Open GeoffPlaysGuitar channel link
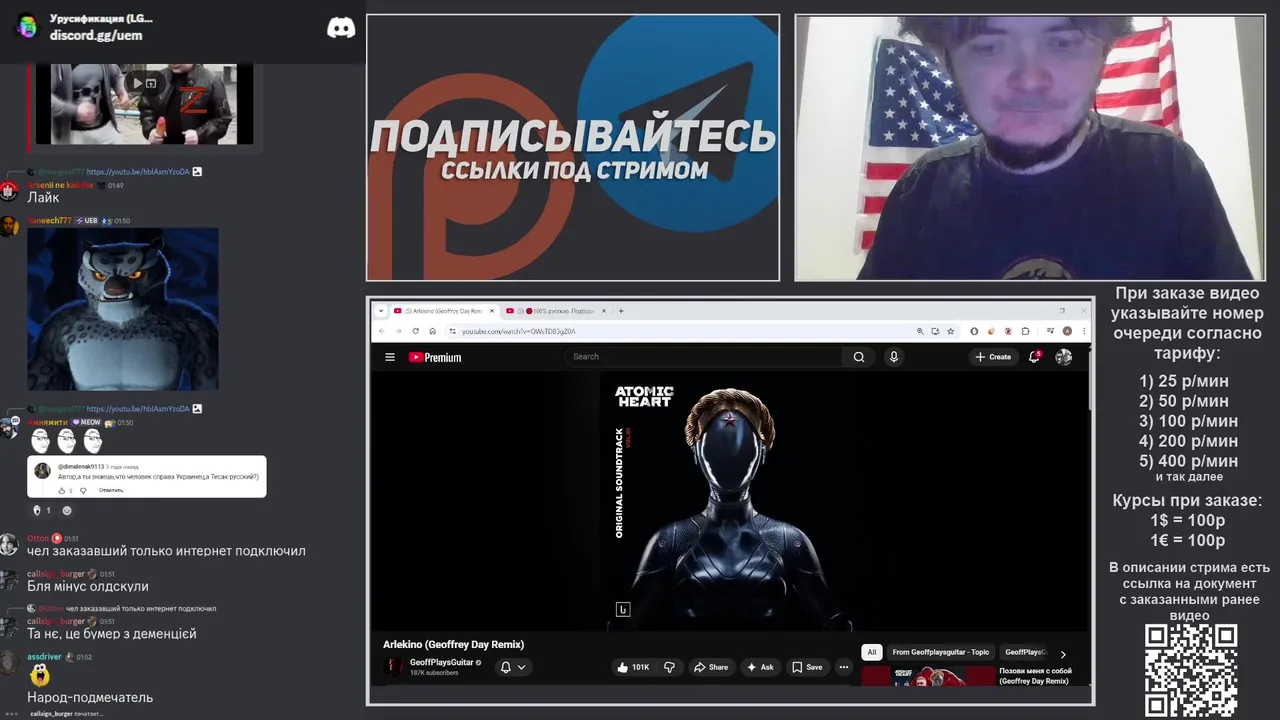 click(x=442, y=662)
